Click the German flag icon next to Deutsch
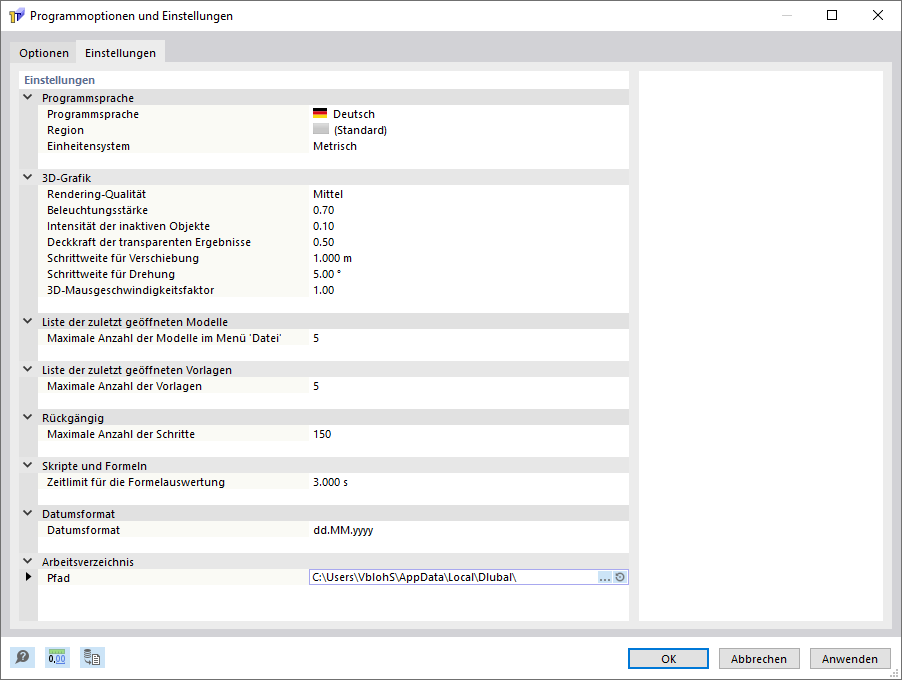 (x=320, y=114)
